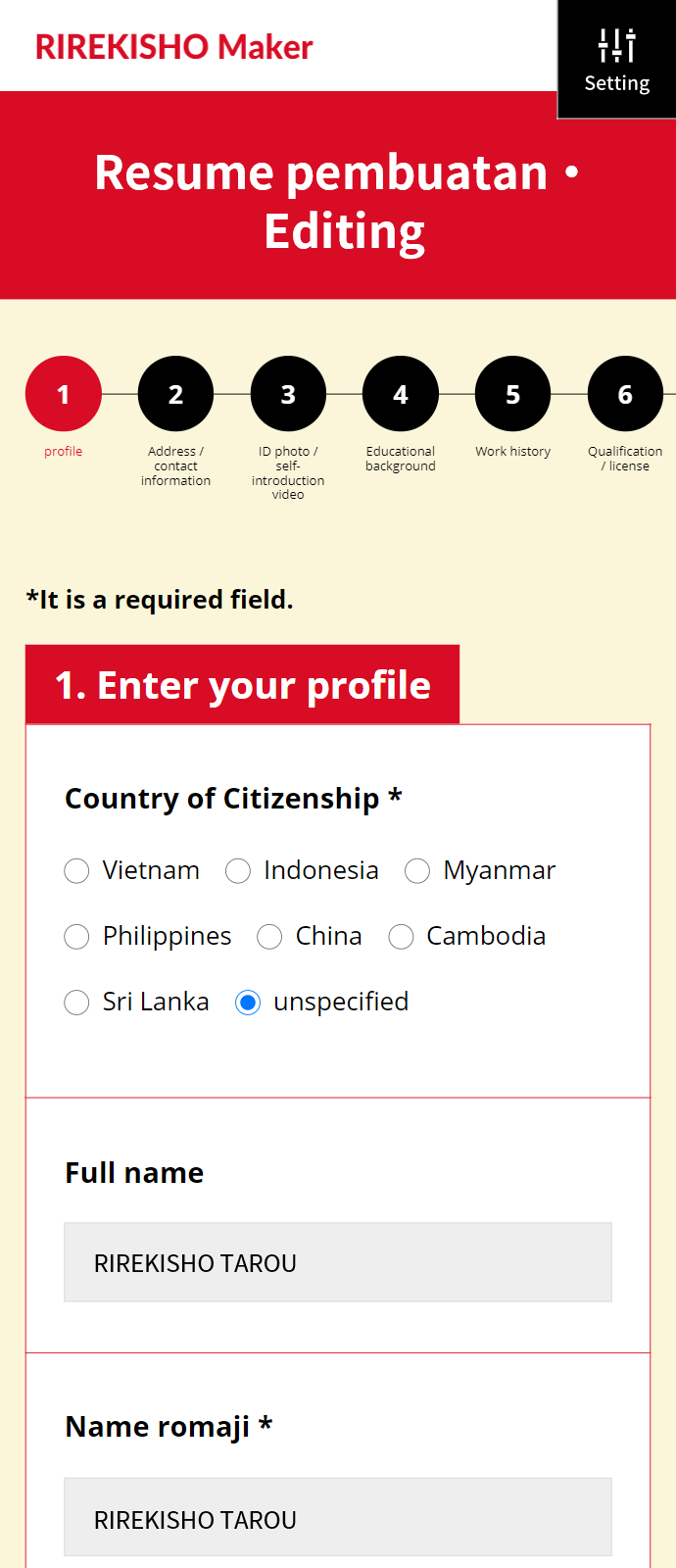
Task: Focus the Full name input field
Action: pos(338,1262)
